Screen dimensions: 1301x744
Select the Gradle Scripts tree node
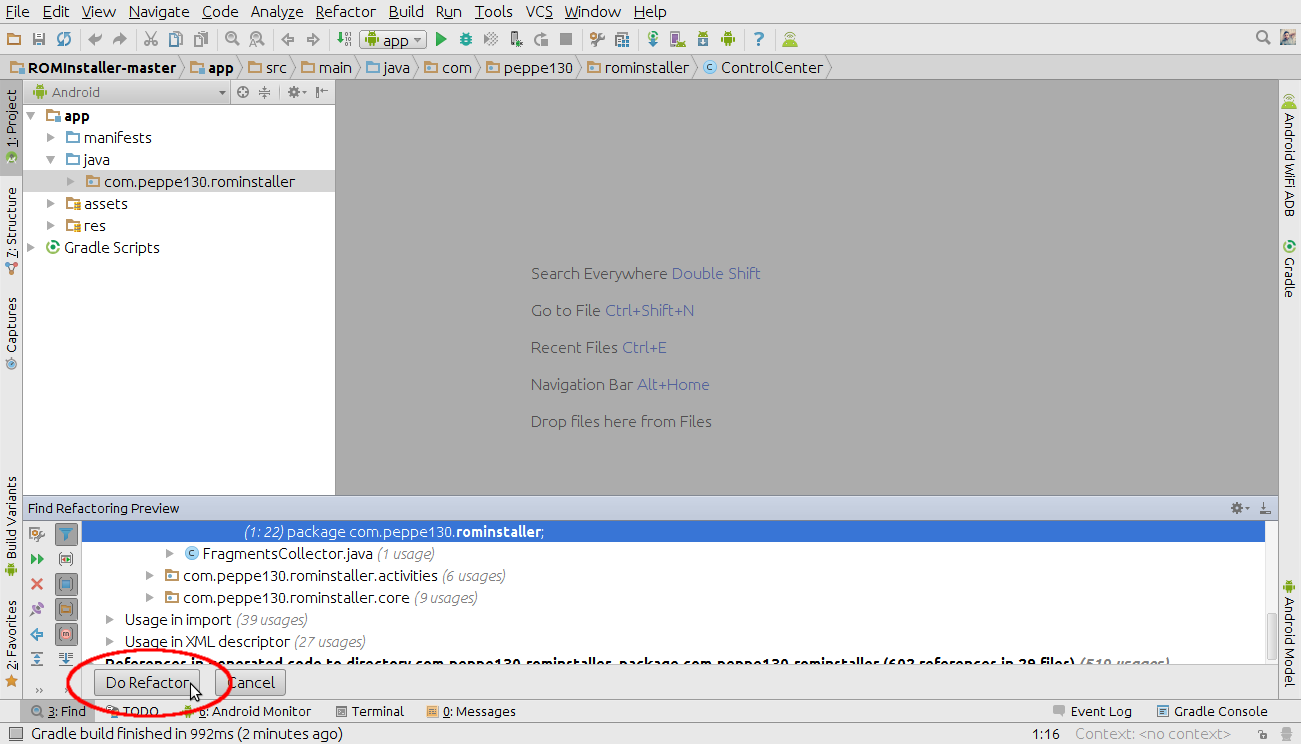111,248
